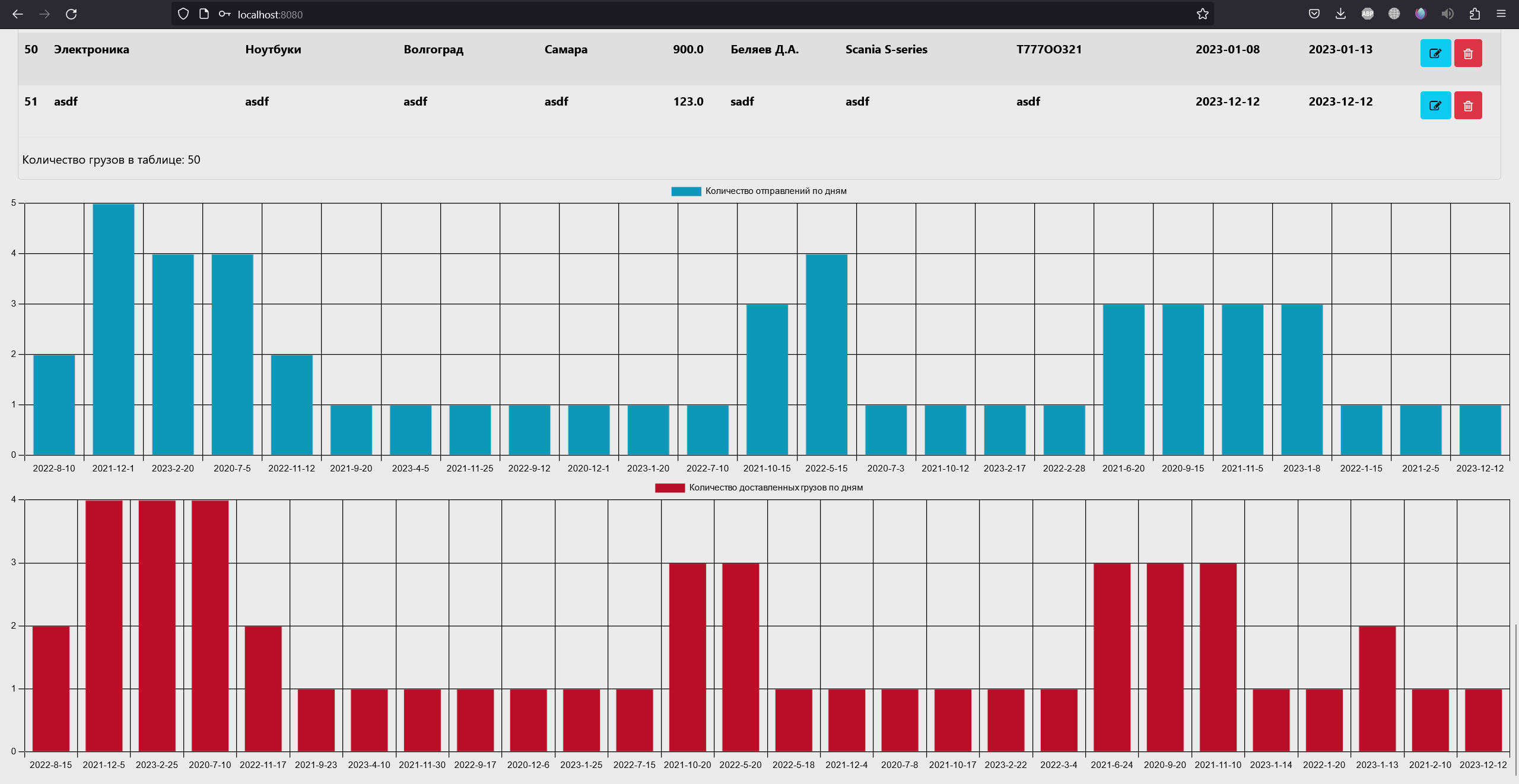Open the browser downloads panel
Image resolution: width=1519 pixels, height=784 pixels.
pos(1340,14)
